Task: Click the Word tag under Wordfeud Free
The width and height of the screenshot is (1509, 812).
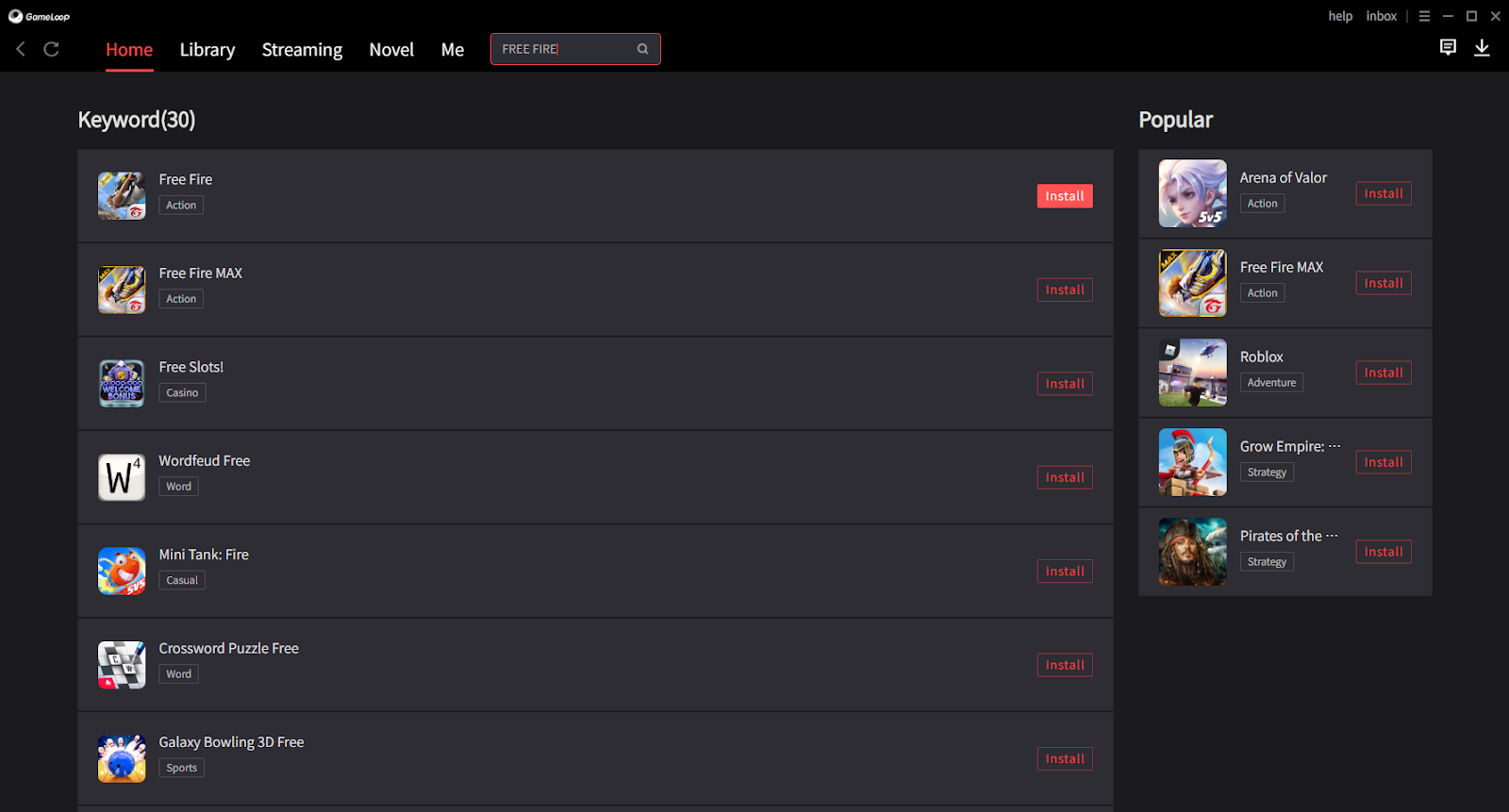Action: [179, 487]
